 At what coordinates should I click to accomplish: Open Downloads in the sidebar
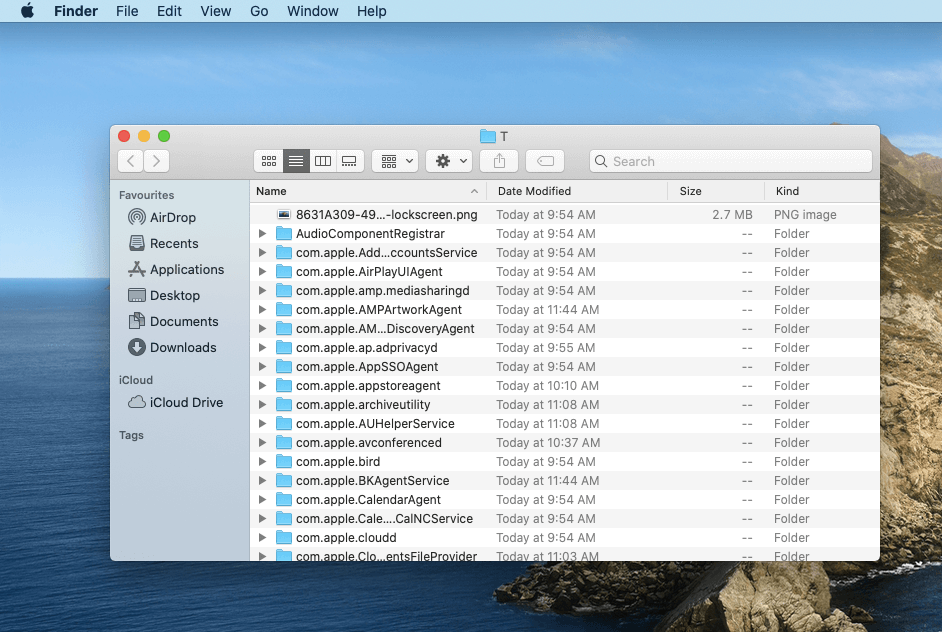[172, 347]
